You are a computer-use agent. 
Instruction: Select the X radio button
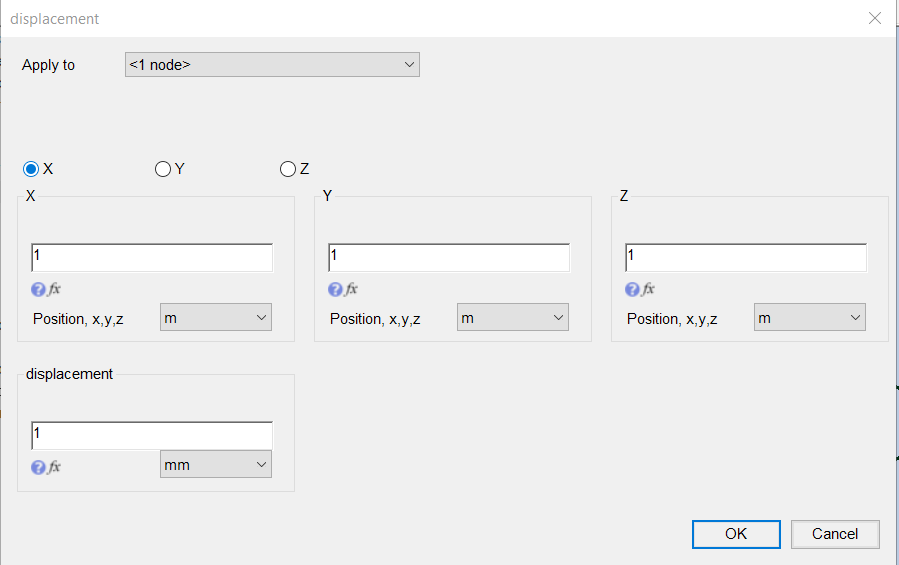tap(31, 169)
